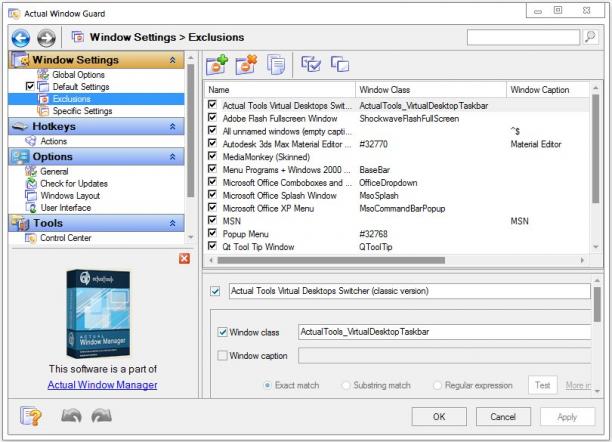Click the OK button
This screenshot has width=612, height=442.
coord(439,417)
